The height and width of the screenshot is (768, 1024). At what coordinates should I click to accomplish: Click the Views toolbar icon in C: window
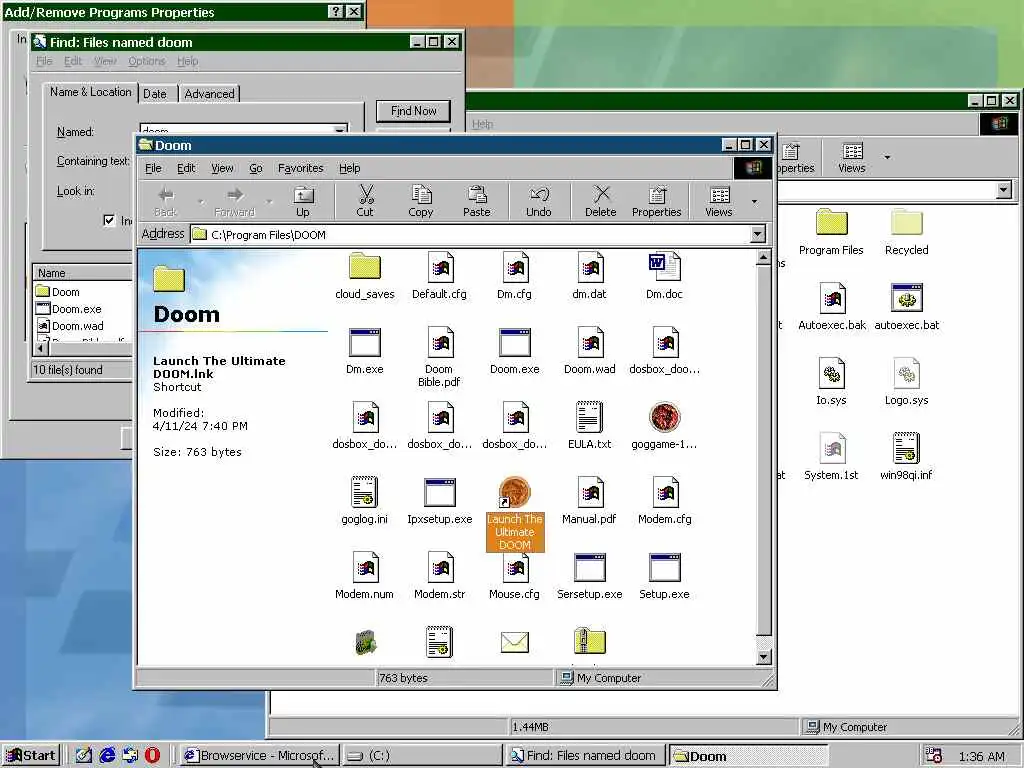tap(852, 157)
